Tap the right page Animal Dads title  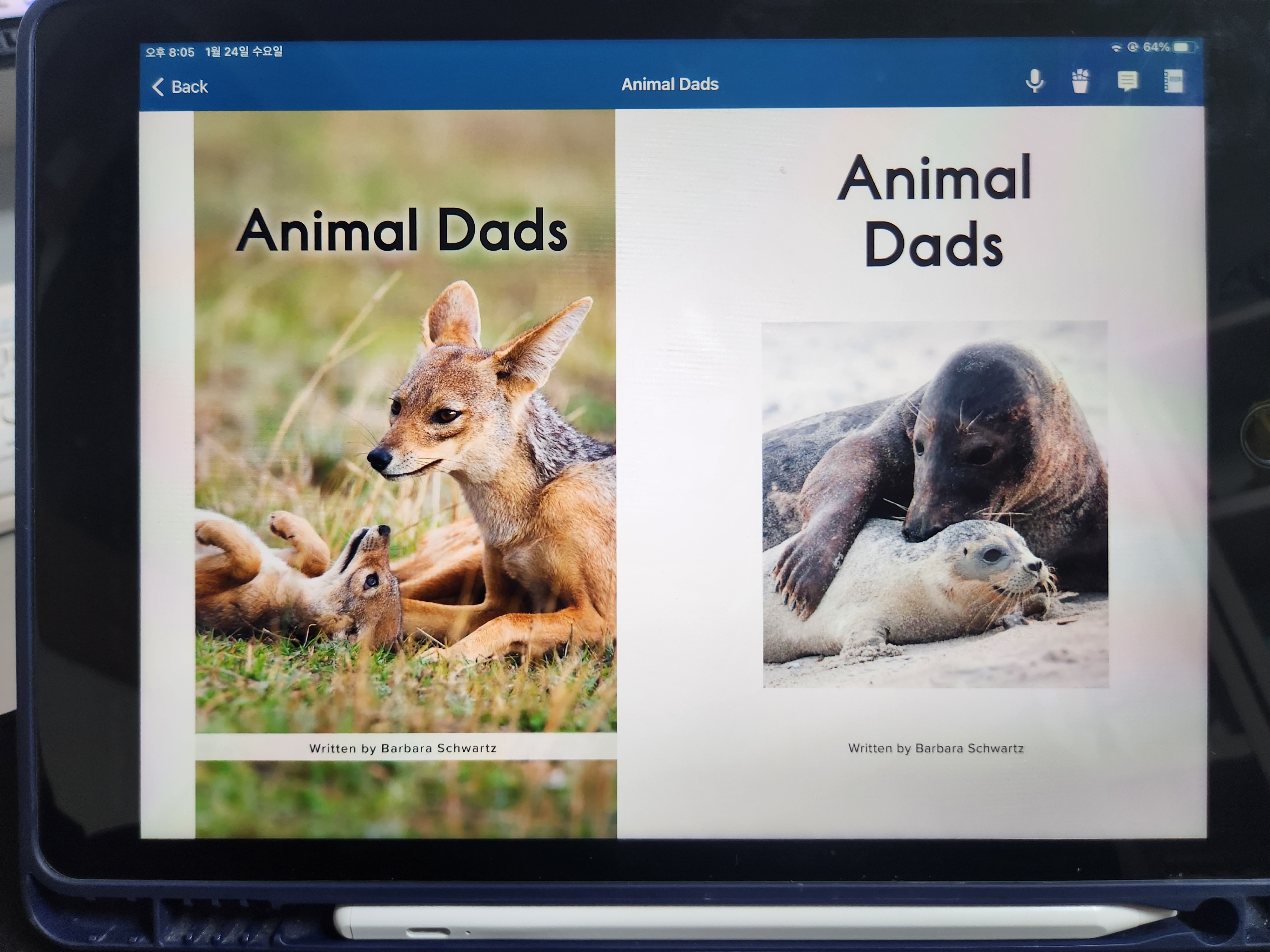click(x=934, y=210)
